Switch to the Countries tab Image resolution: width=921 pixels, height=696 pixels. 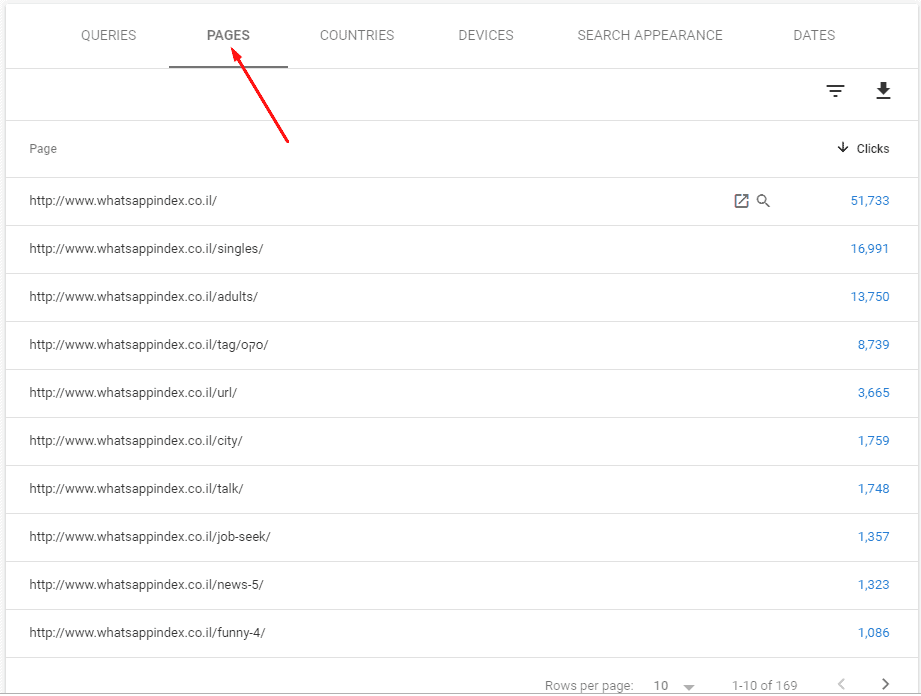click(x=357, y=35)
